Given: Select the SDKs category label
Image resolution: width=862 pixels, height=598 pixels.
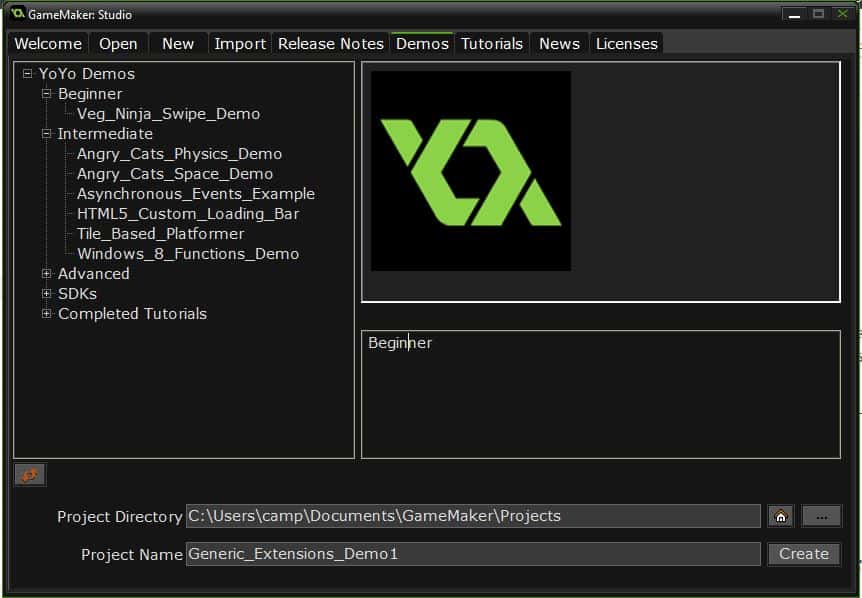Looking at the screenshot, I should (77, 294).
